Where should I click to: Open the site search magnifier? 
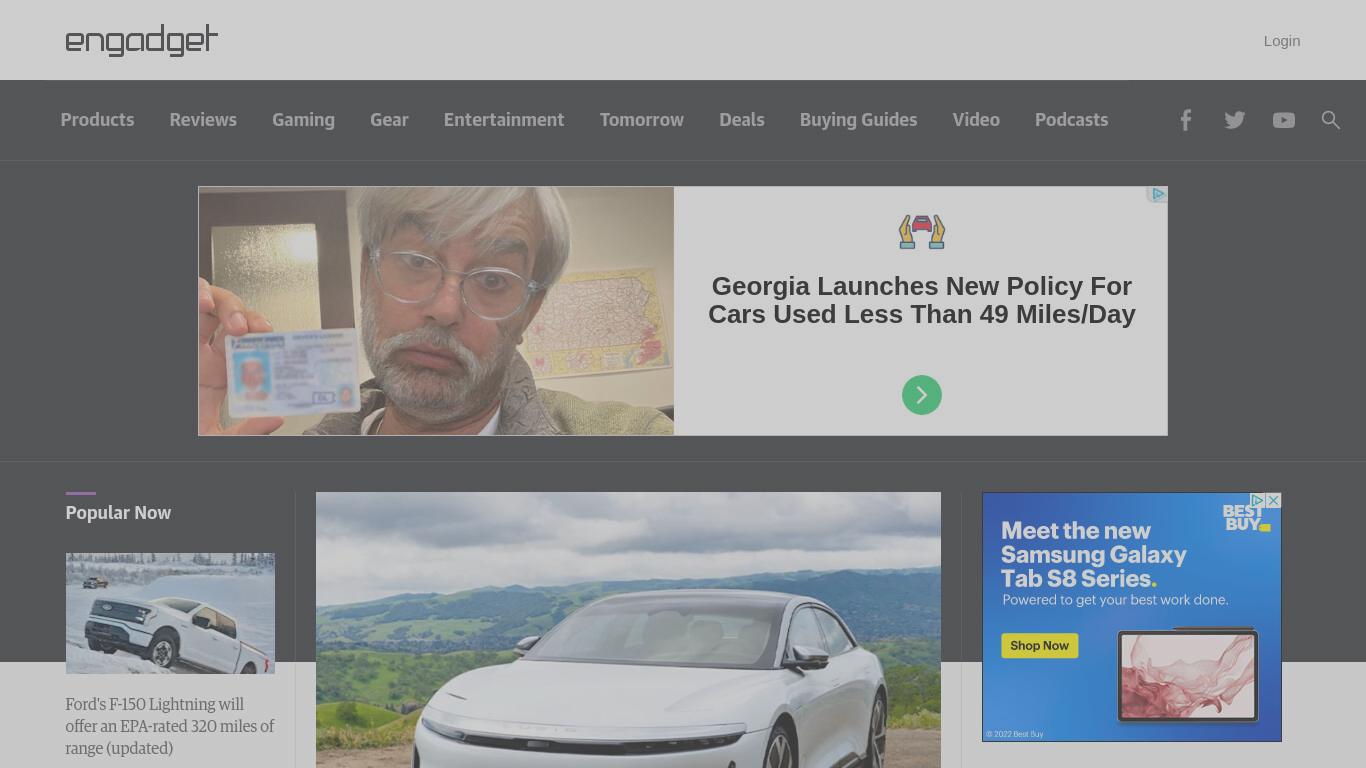click(1331, 120)
